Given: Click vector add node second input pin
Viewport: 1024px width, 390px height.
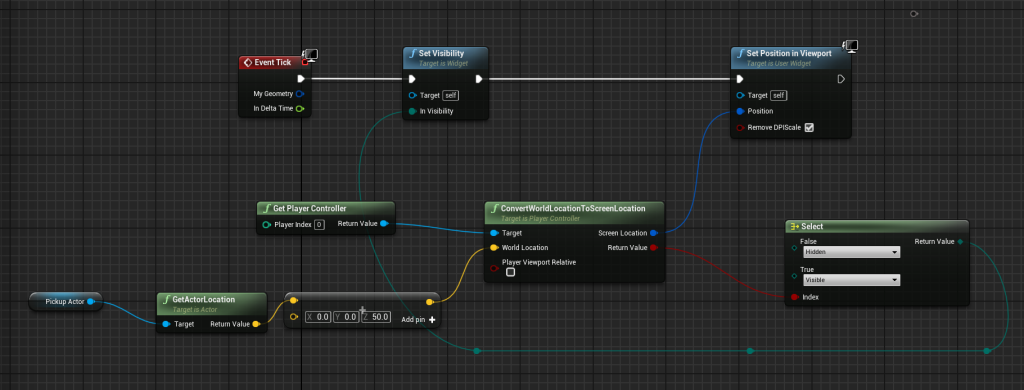Looking at the screenshot, I should pyautogui.click(x=294, y=317).
